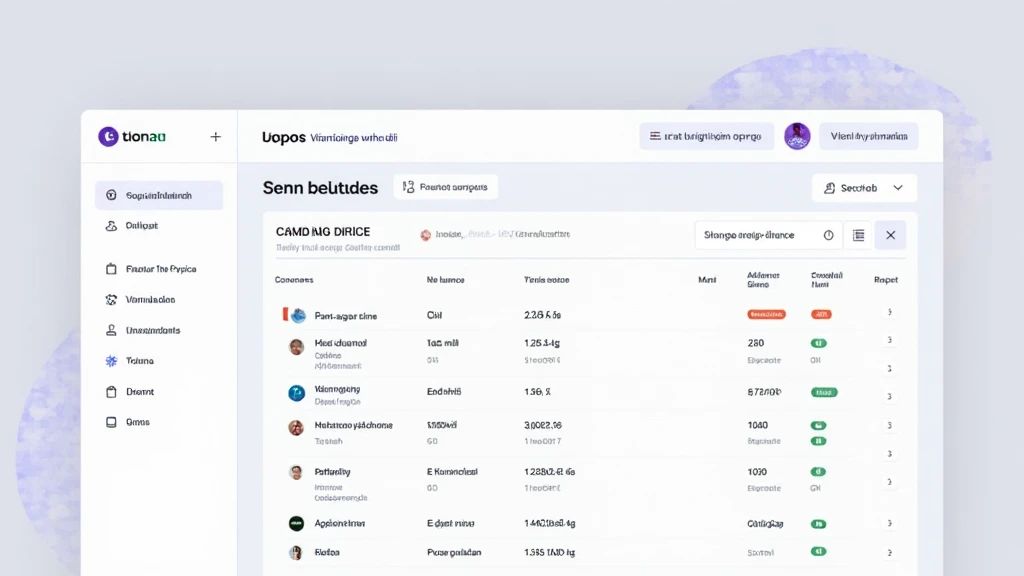Click the black avatar of Agolonainar

click(x=296, y=523)
